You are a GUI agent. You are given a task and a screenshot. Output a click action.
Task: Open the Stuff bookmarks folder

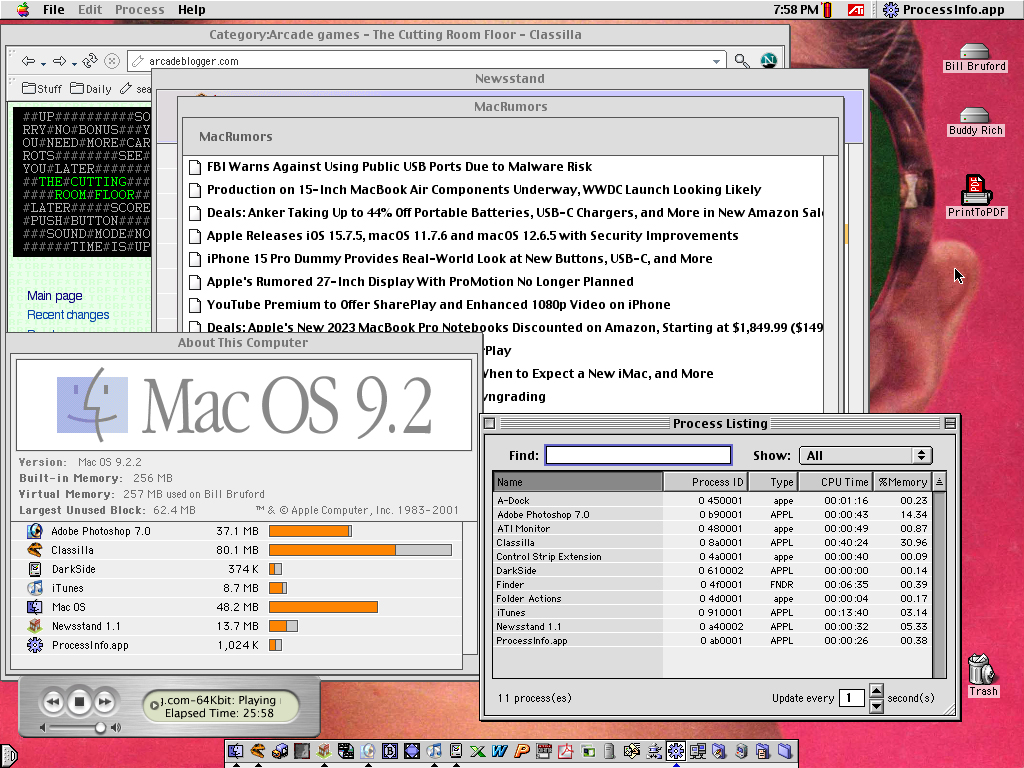(42, 89)
